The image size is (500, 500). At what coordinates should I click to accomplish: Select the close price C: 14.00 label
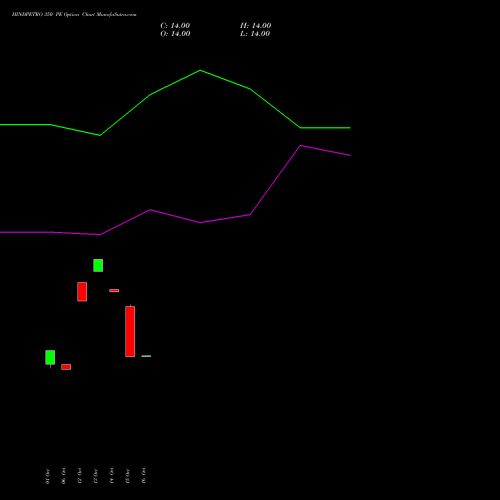(x=175, y=26)
